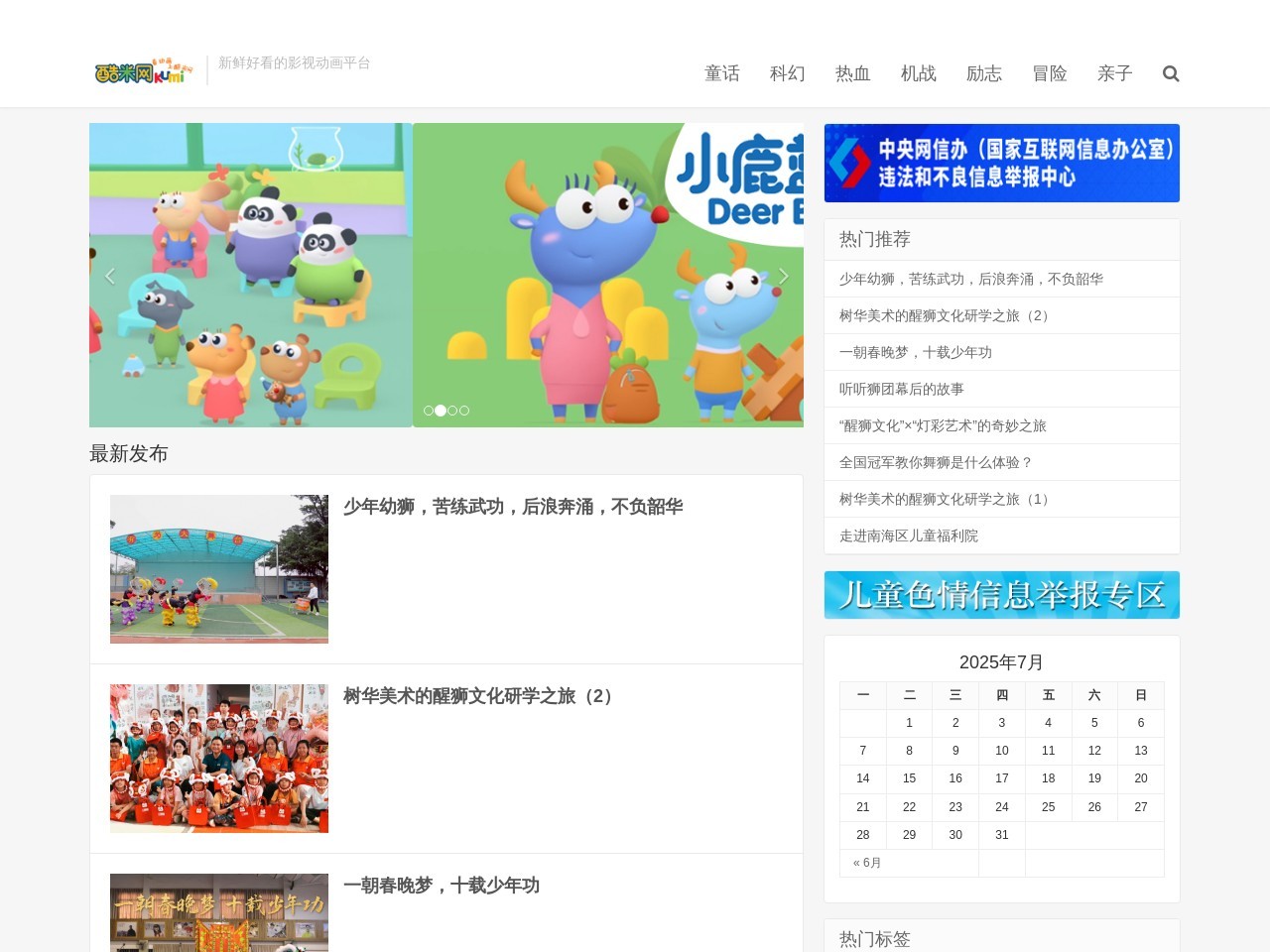Open the 冒险 category

pyautogui.click(x=1050, y=73)
